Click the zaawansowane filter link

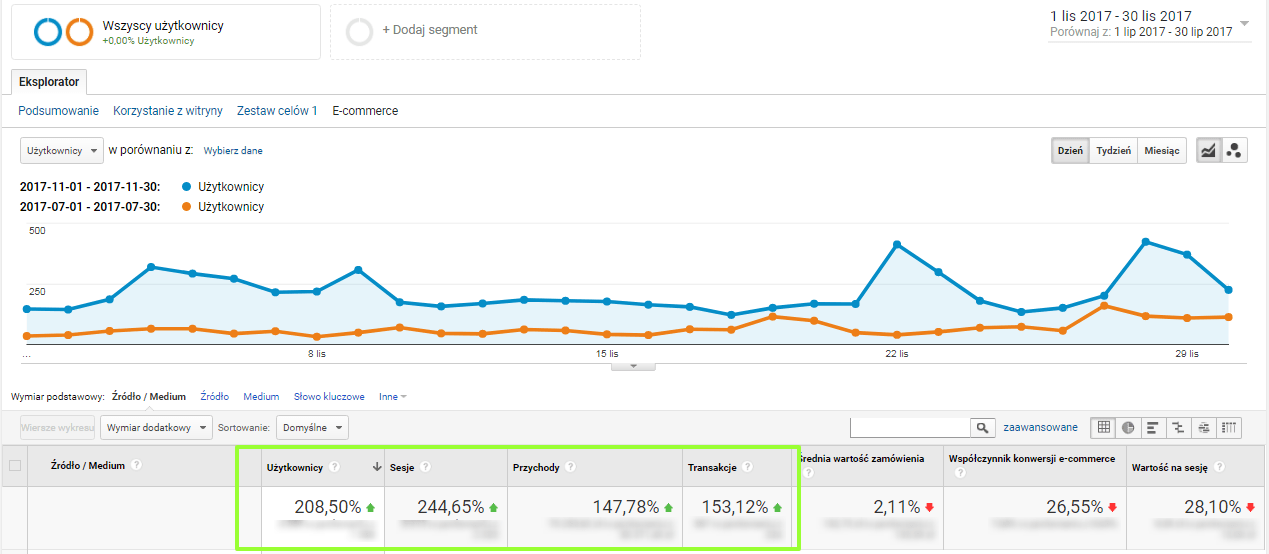[x=1040, y=428]
